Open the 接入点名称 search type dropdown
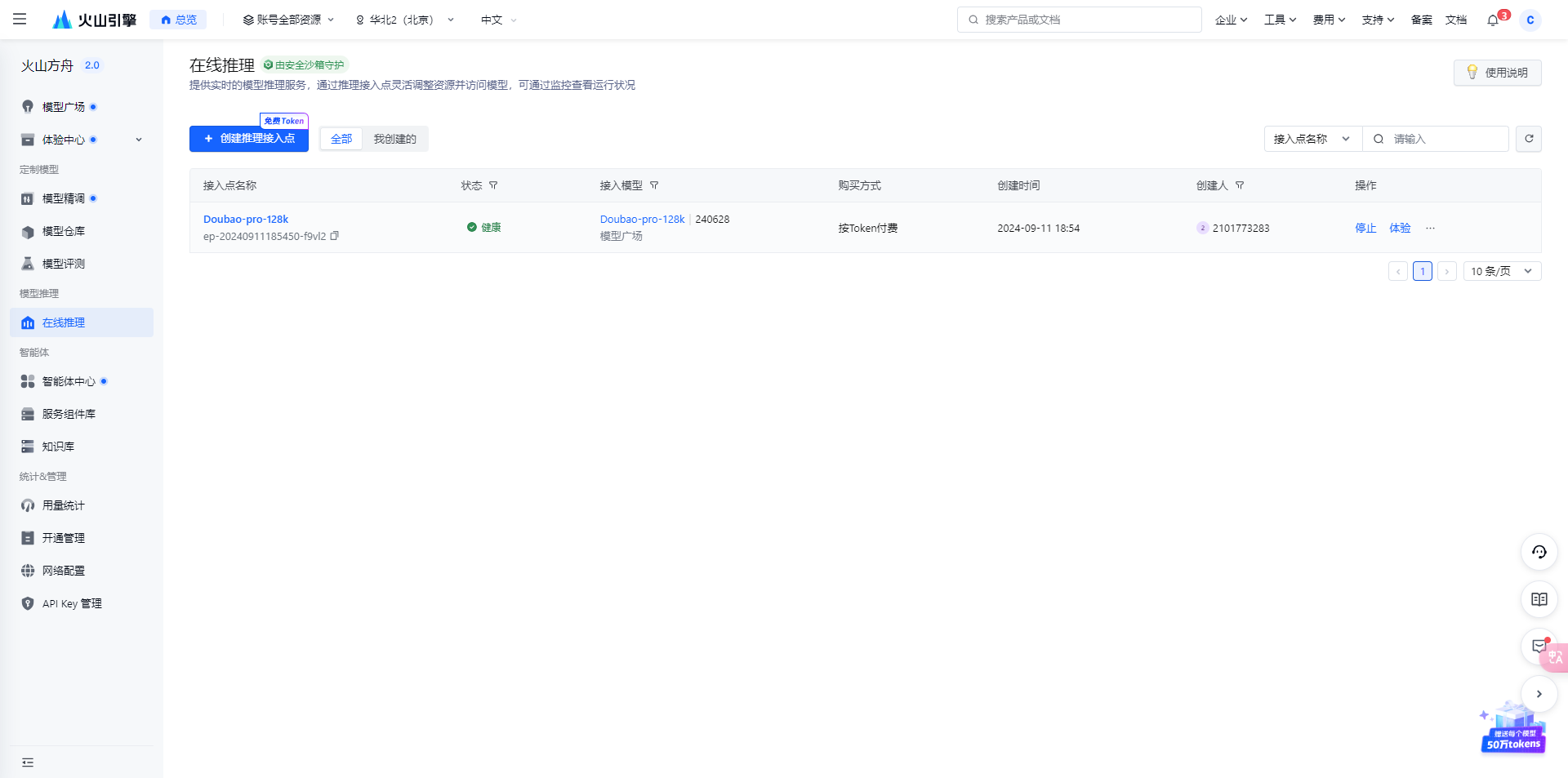The width and height of the screenshot is (1568, 778). coord(1312,139)
